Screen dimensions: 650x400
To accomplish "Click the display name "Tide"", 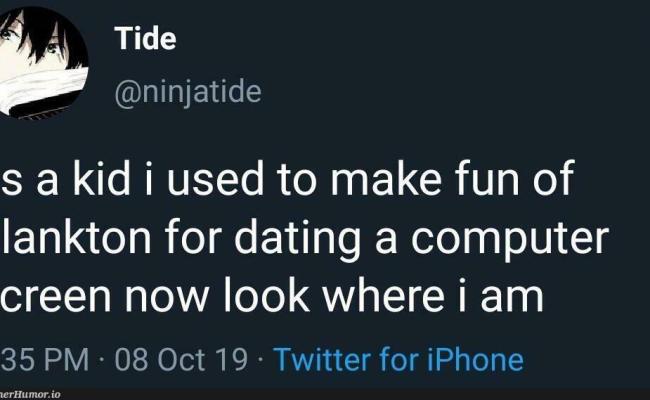I will (146, 40).
